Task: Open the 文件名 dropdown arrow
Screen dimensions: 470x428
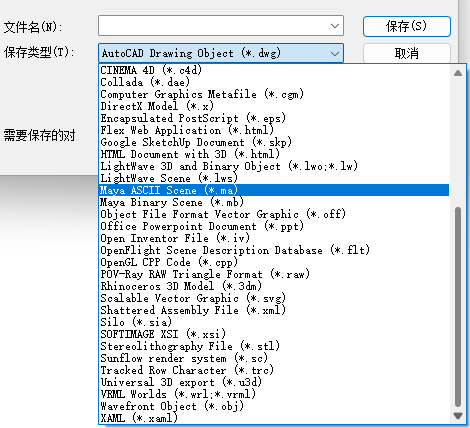Action: coord(335,26)
